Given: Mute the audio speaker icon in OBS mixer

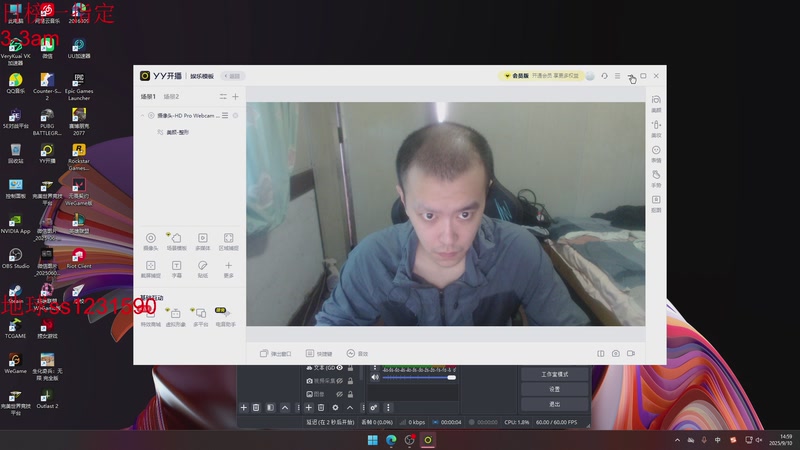Looking at the screenshot, I should [375, 378].
